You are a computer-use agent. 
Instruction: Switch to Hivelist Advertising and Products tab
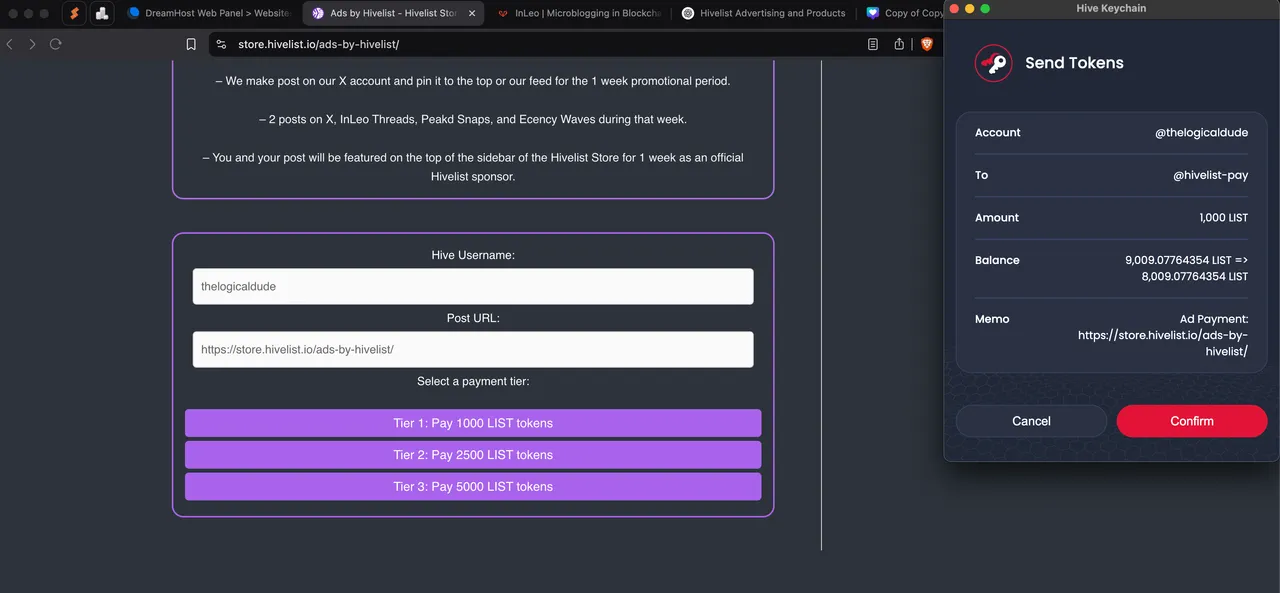coord(763,14)
